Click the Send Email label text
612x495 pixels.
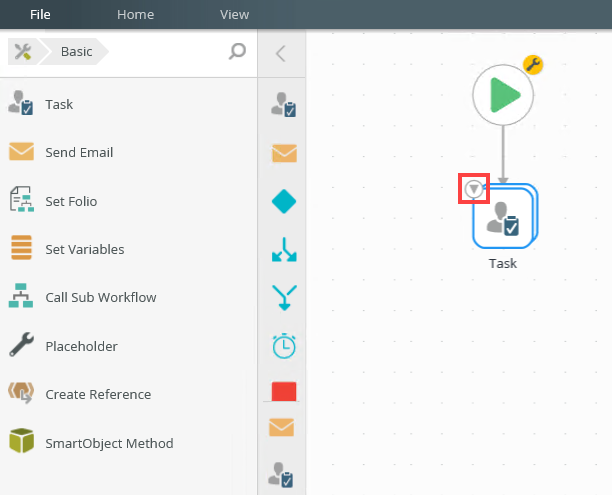point(79,152)
